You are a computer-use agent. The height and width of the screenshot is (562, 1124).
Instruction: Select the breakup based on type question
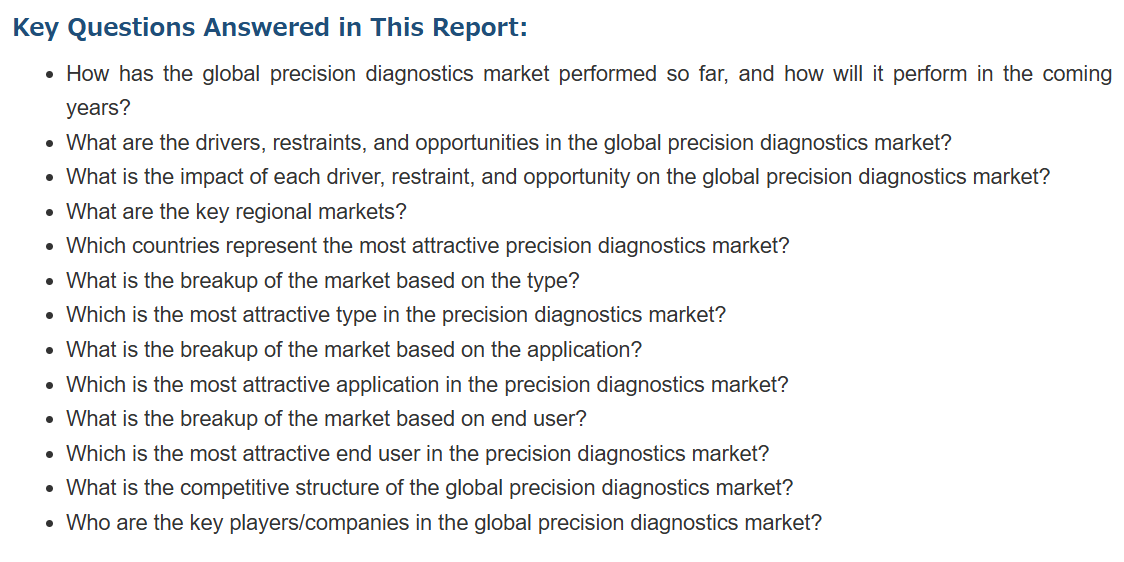coord(323,280)
